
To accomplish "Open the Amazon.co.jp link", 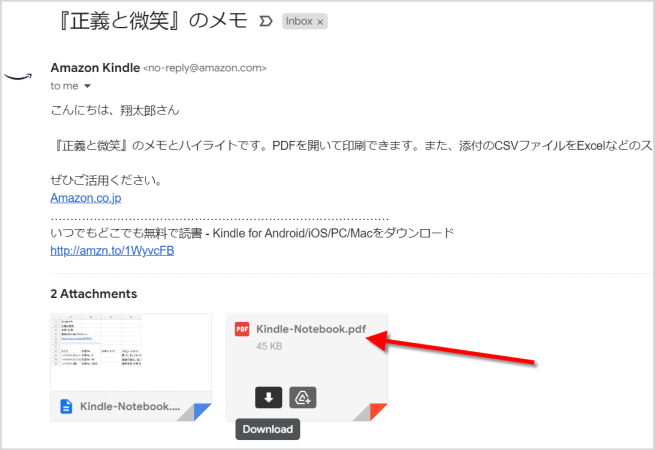I will 86,198.
